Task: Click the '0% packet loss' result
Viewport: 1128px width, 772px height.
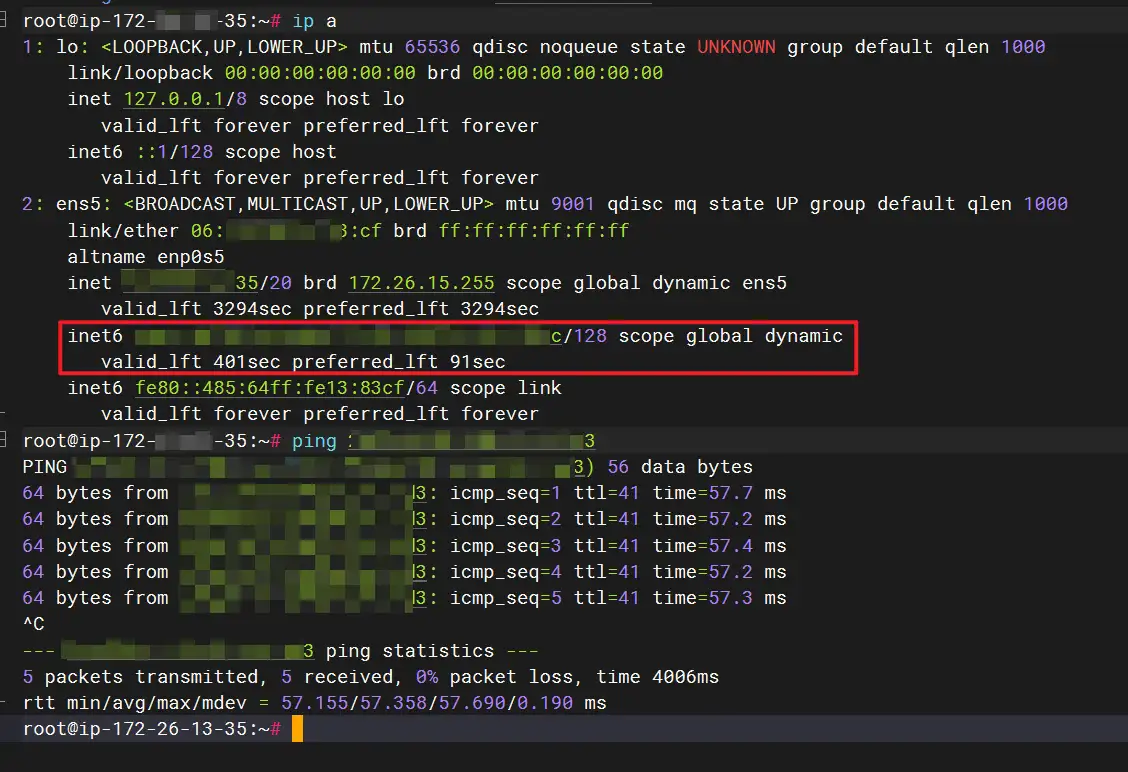Action: (x=494, y=676)
